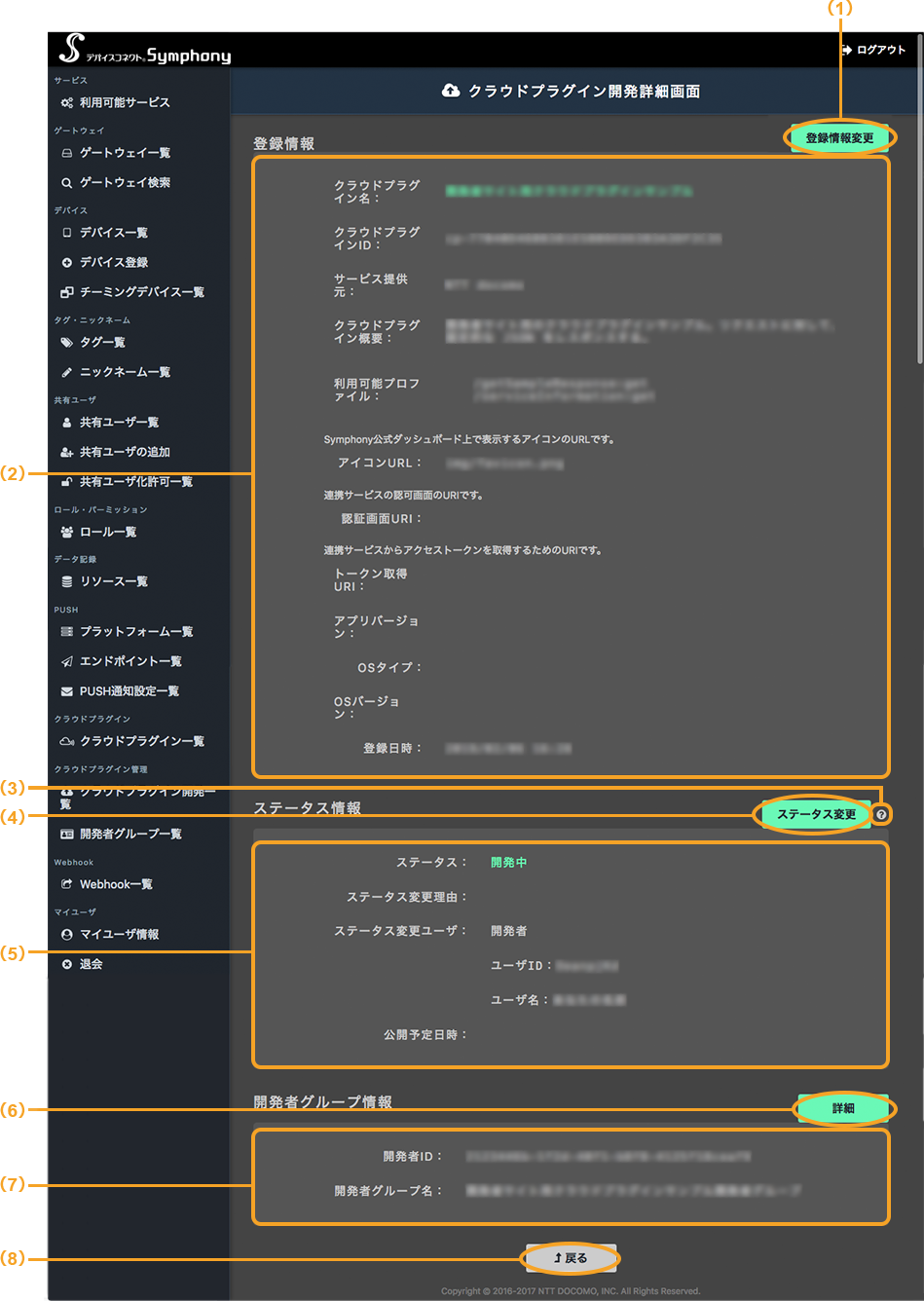
Task: Click the デバイス一覧 device icon
Action: (x=66, y=233)
